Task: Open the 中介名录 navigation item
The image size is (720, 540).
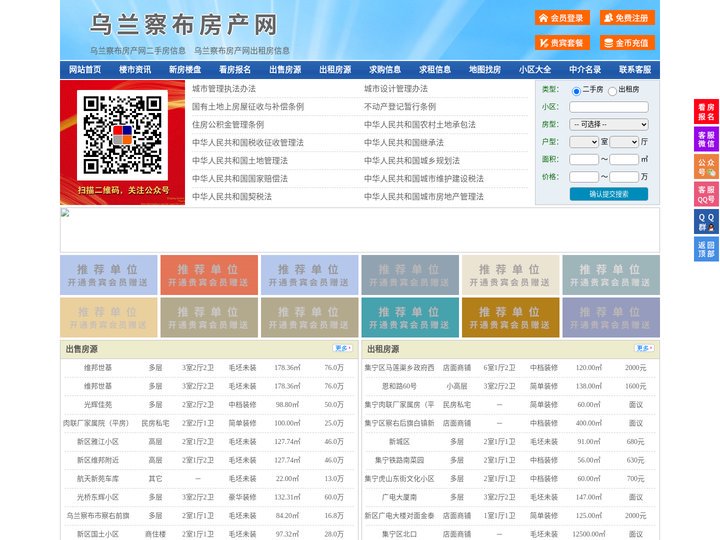Action: 585,70
